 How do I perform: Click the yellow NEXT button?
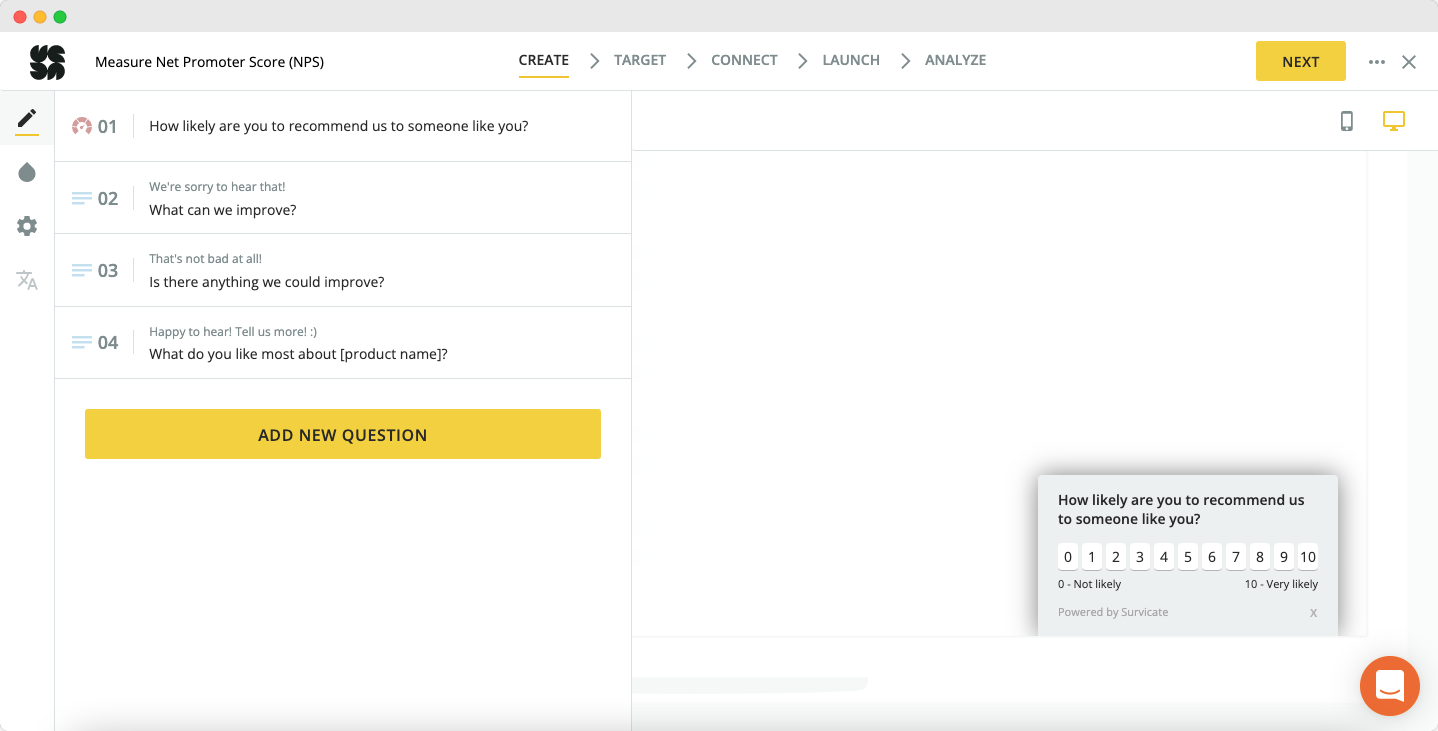[x=1300, y=62]
